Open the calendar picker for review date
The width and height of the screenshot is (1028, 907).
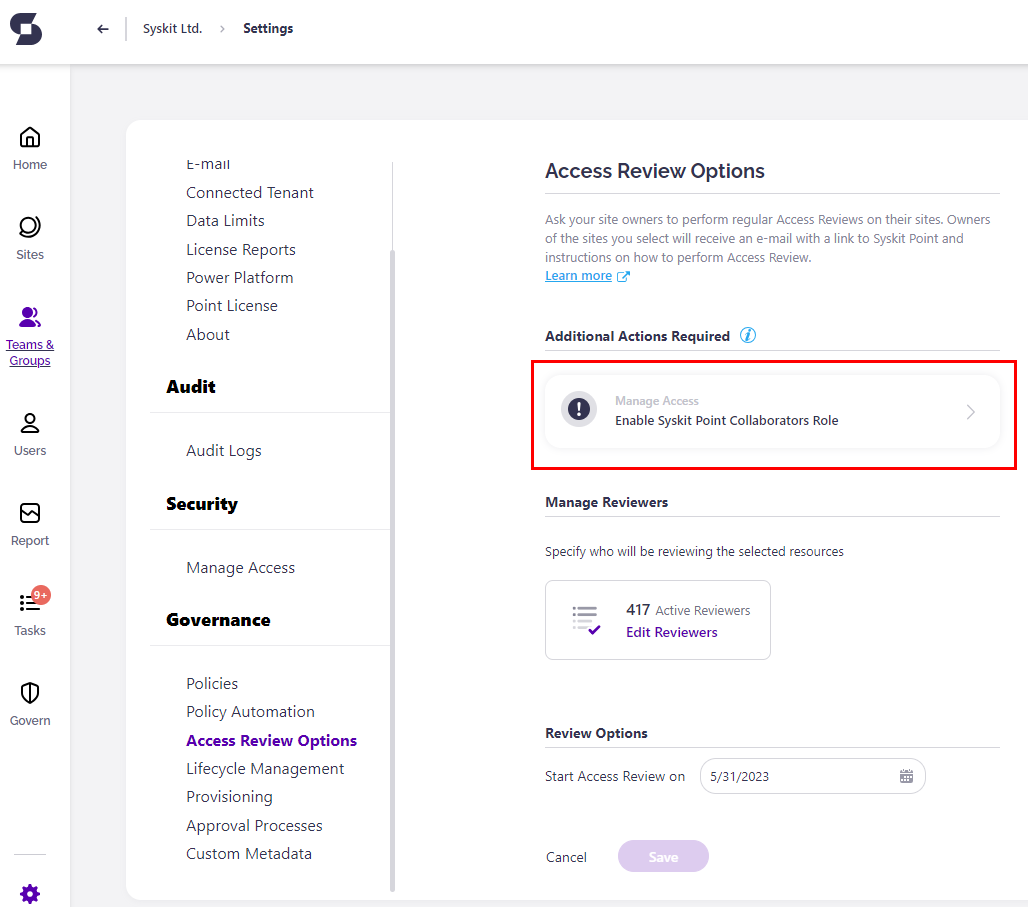906,775
